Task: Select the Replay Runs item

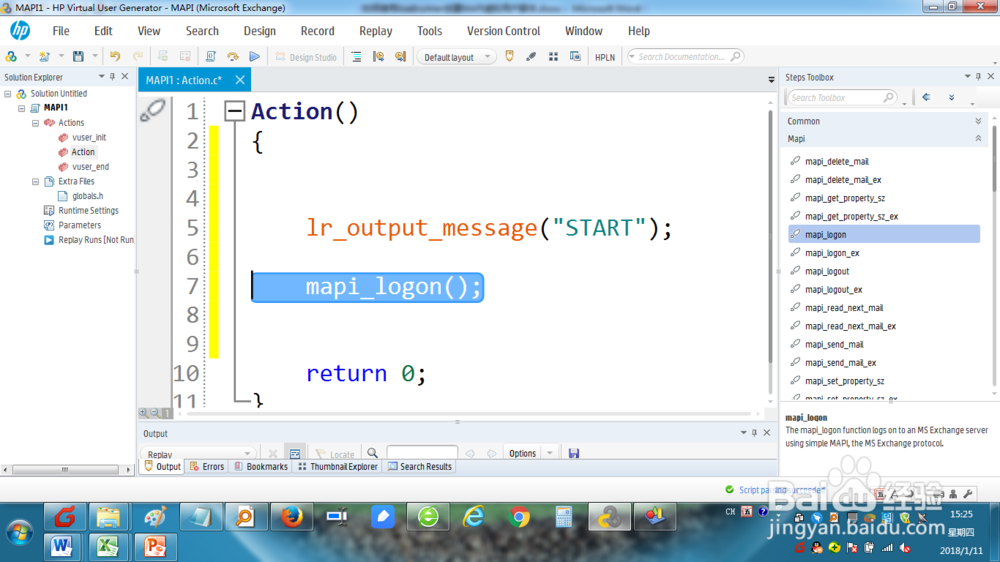Action: [x=96, y=240]
